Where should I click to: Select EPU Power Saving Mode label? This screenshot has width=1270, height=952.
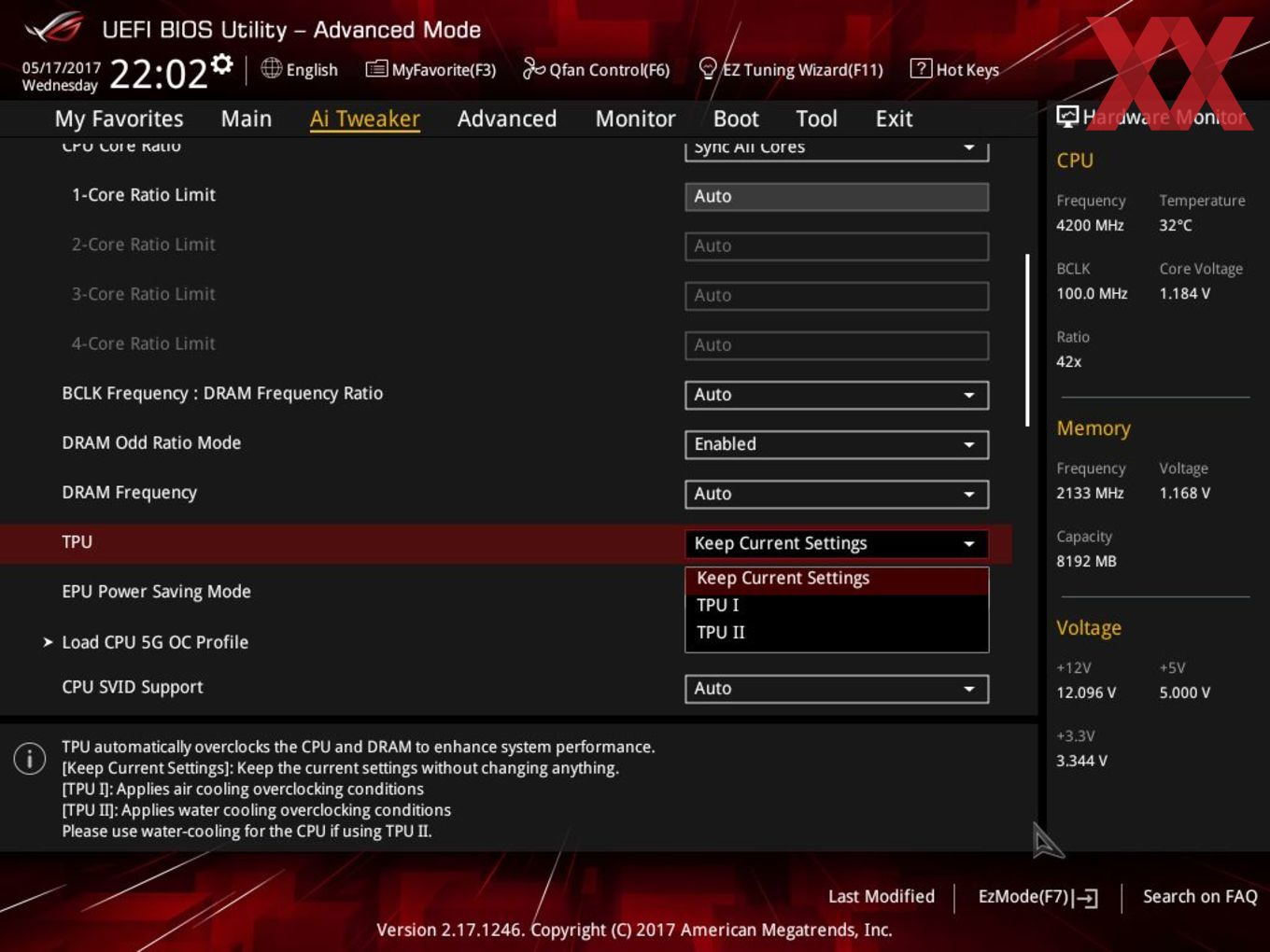pos(156,592)
